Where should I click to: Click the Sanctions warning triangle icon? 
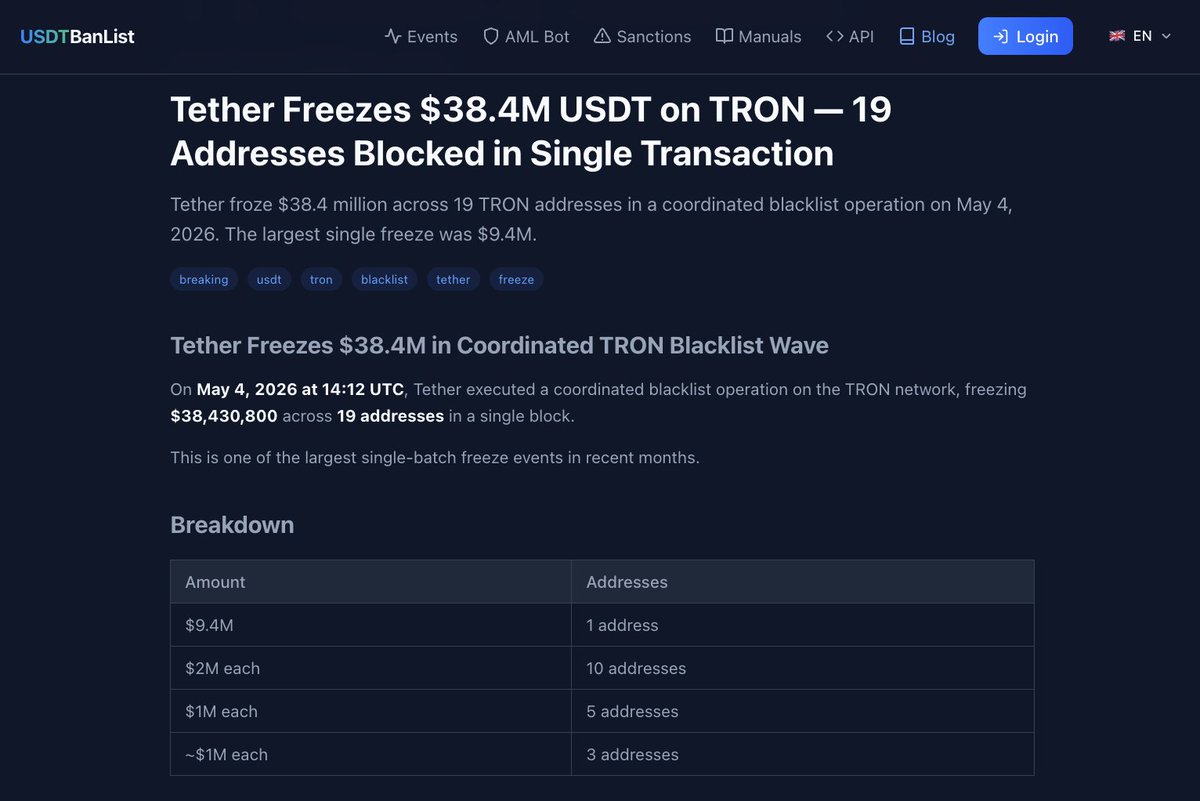pyautogui.click(x=602, y=36)
